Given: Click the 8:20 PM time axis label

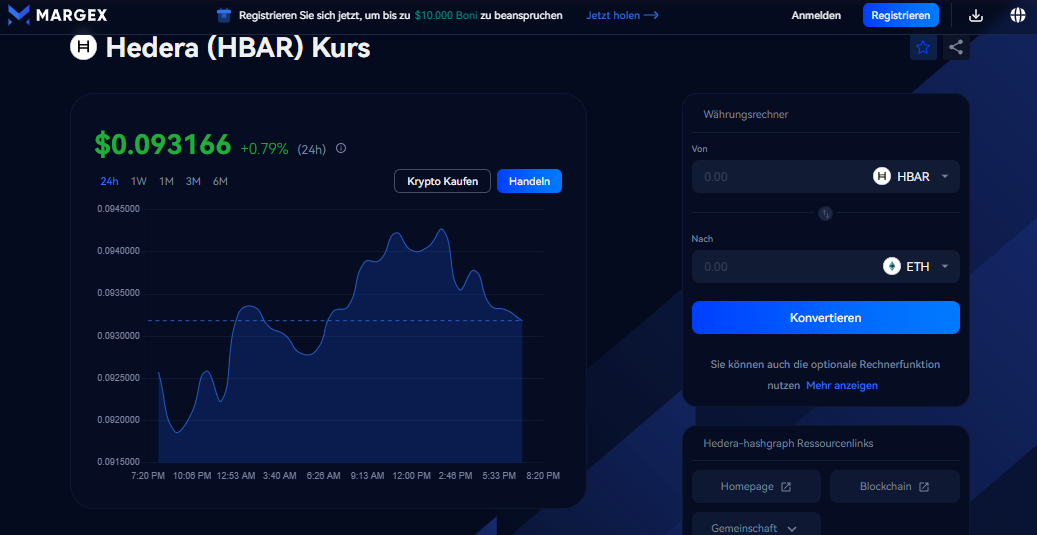Looking at the screenshot, I should 544,475.
